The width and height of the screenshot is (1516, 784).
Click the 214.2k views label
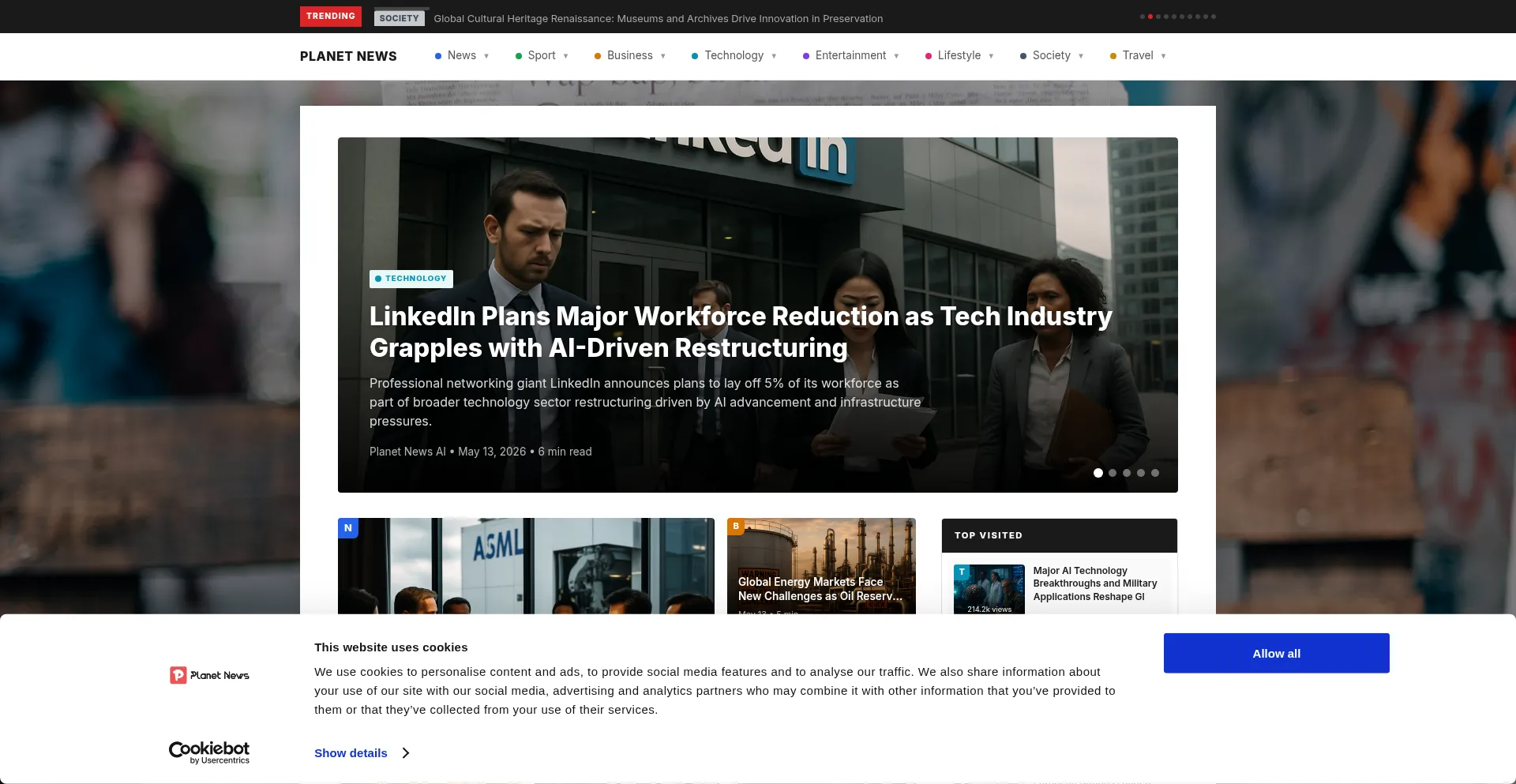(x=989, y=610)
